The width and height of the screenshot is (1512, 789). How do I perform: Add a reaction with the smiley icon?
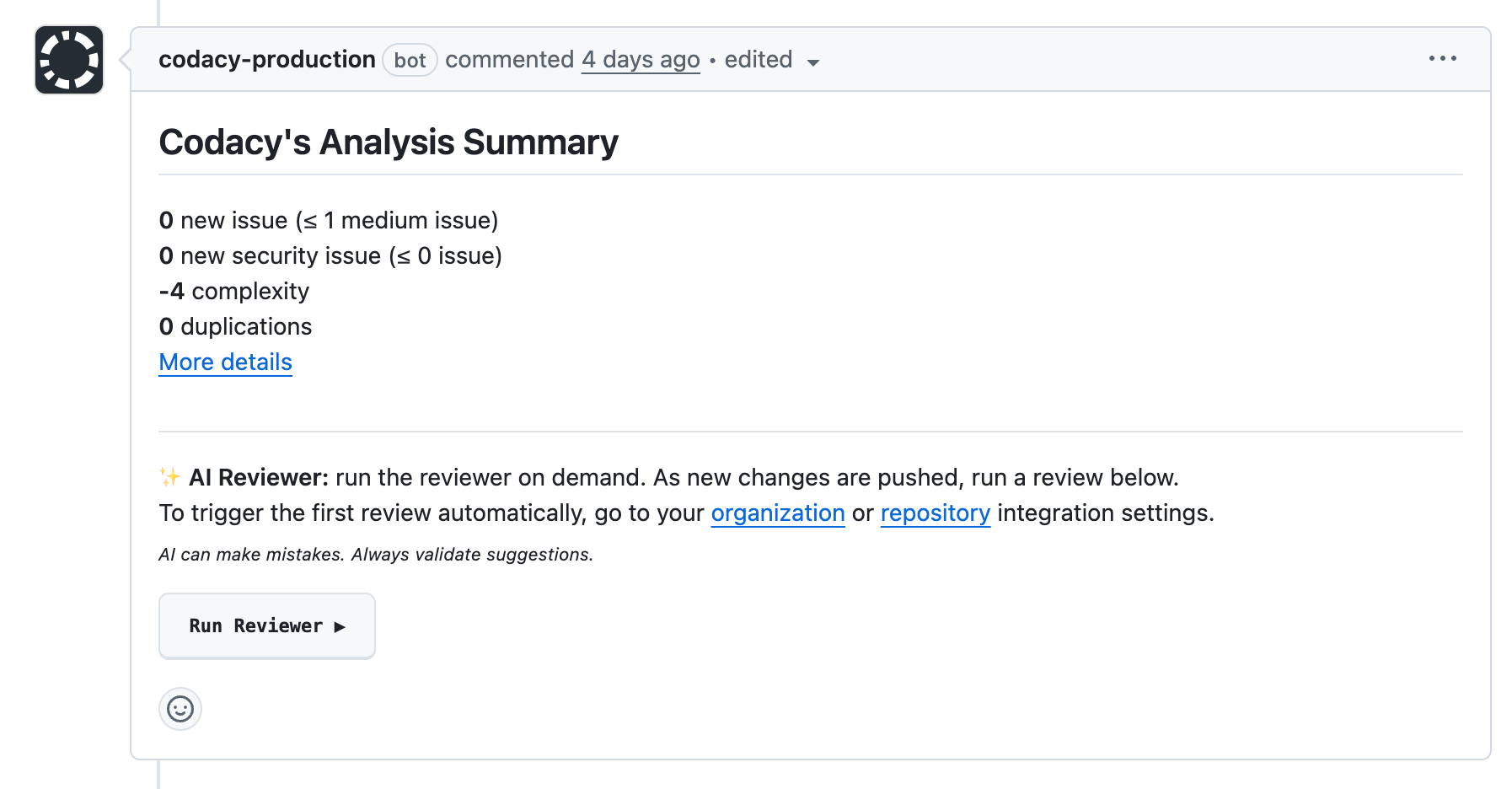[180, 709]
